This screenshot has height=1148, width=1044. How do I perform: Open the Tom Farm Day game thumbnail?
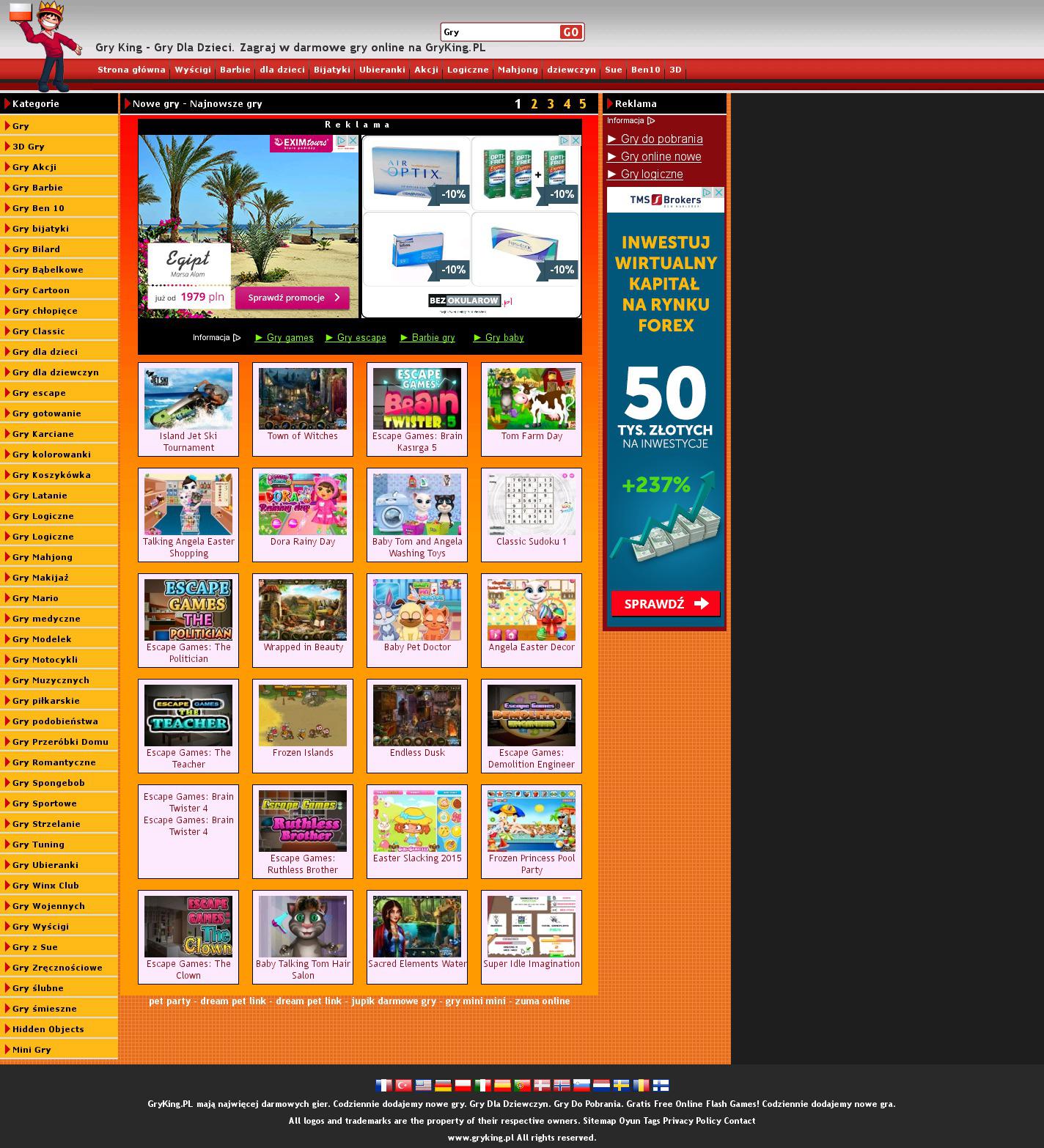[532, 399]
